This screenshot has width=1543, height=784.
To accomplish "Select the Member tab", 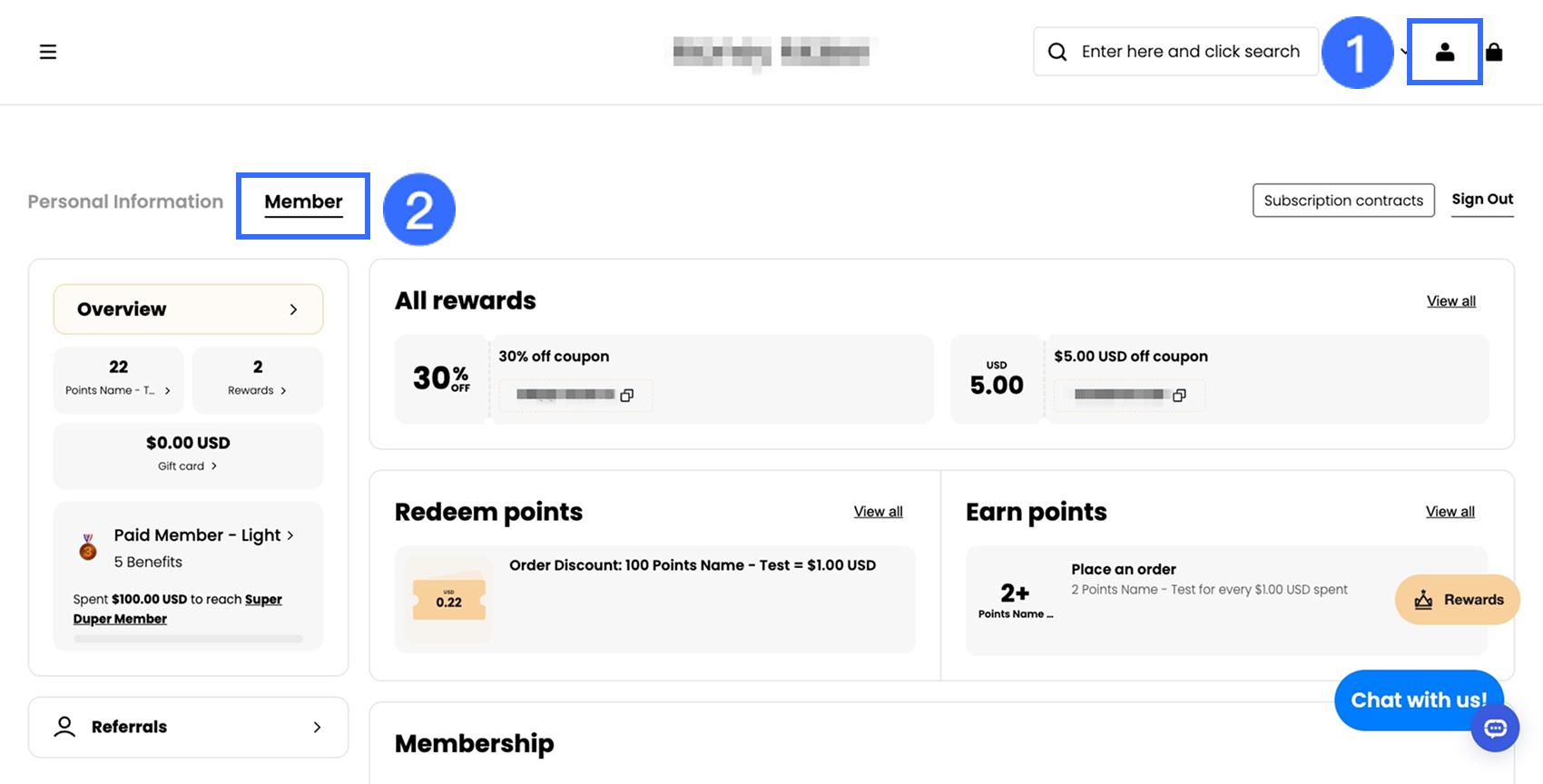I will 303,202.
